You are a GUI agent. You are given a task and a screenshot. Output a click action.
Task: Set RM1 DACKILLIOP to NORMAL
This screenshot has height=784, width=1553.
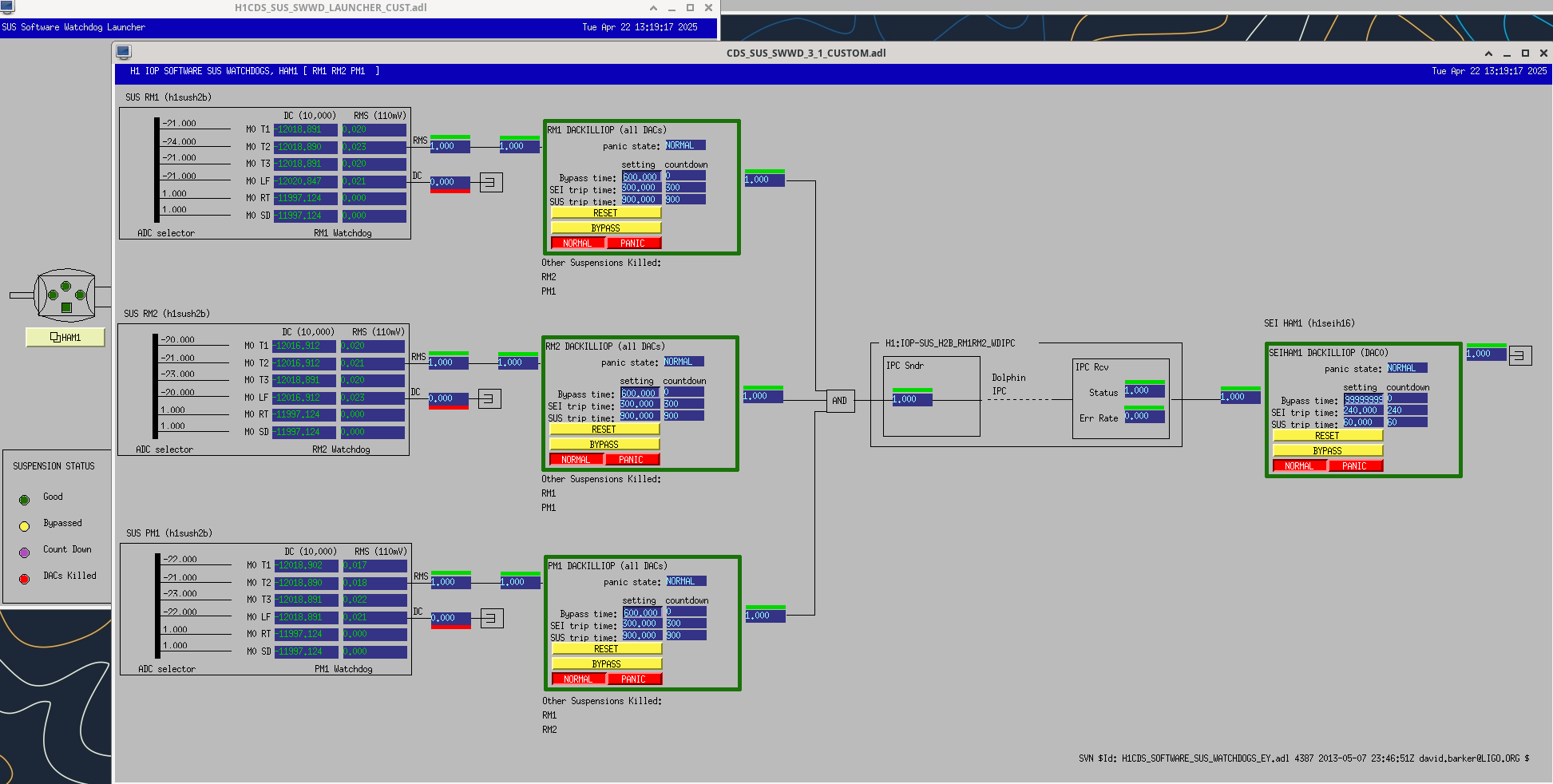pyautogui.click(x=577, y=244)
